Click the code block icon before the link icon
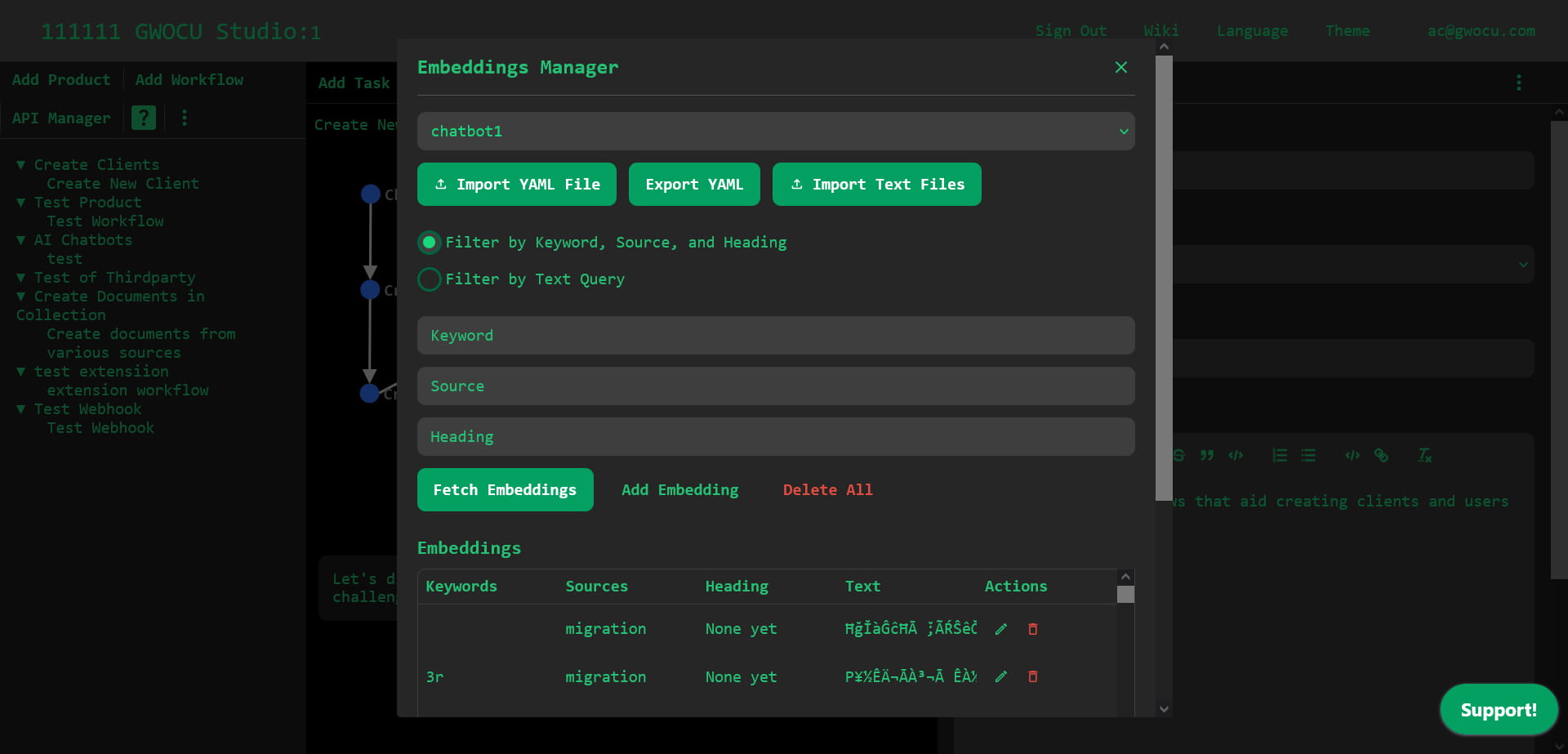1568x754 pixels. pyautogui.click(x=1352, y=455)
